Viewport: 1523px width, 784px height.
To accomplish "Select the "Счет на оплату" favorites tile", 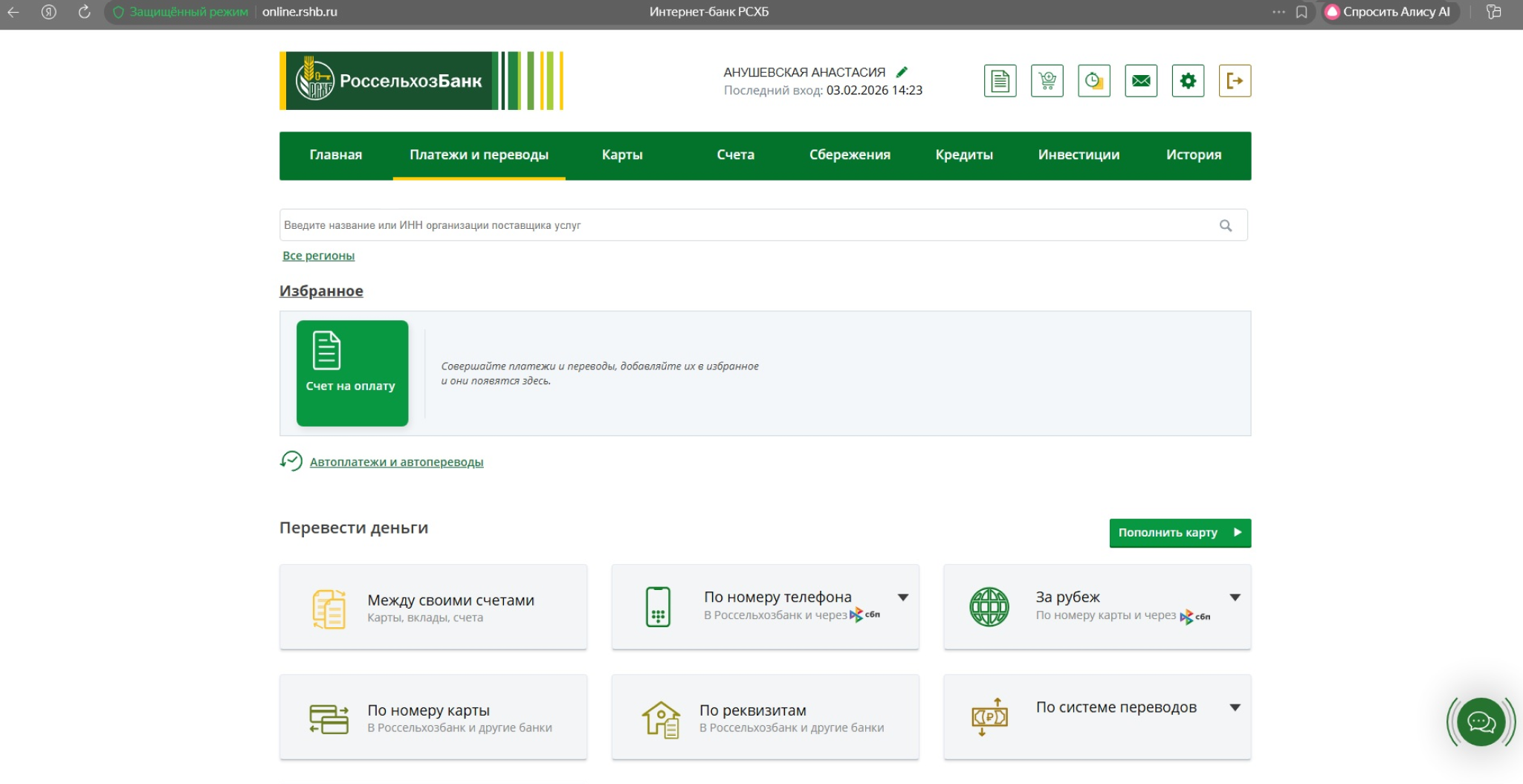I will click(352, 373).
